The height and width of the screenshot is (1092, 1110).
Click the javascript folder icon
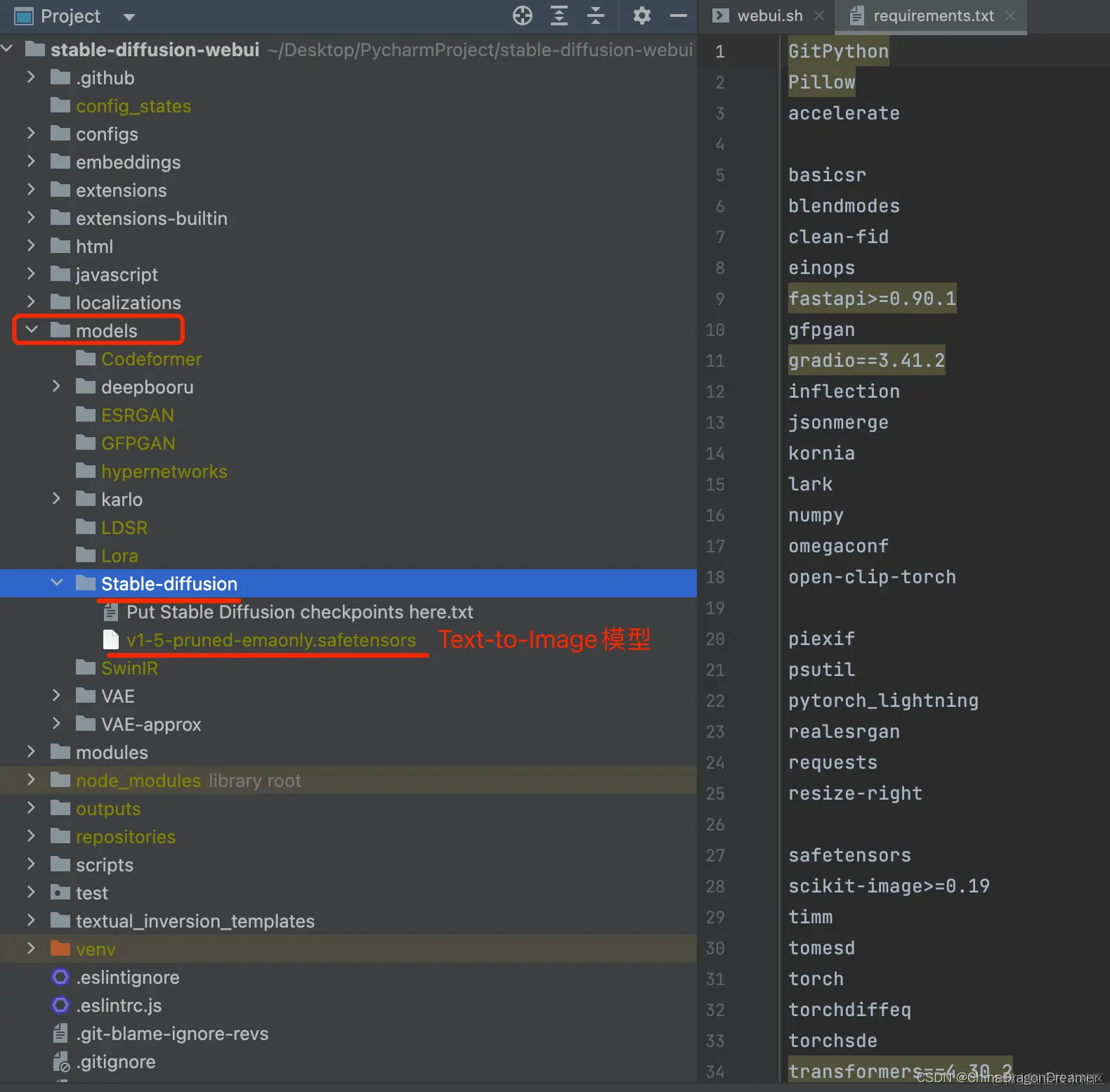(60, 273)
